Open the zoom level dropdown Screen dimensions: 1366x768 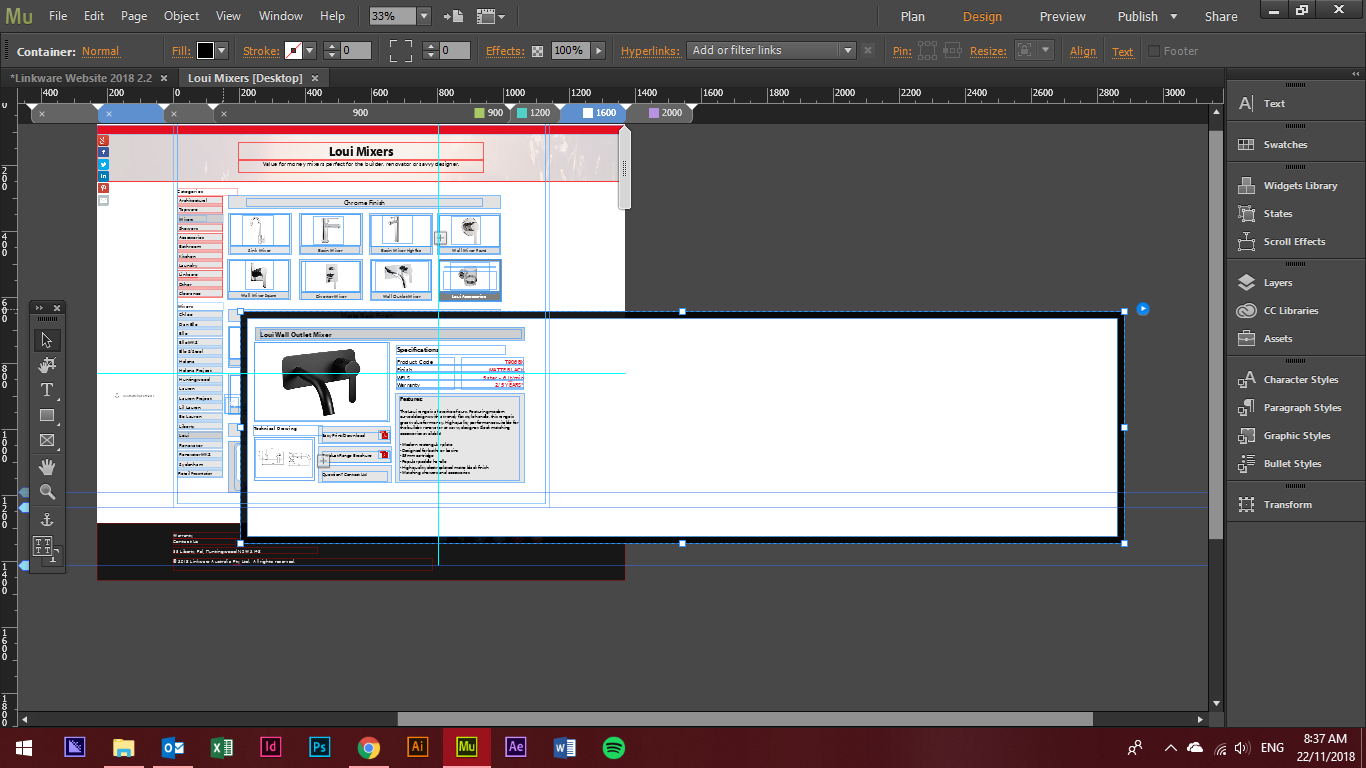pos(424,16)
